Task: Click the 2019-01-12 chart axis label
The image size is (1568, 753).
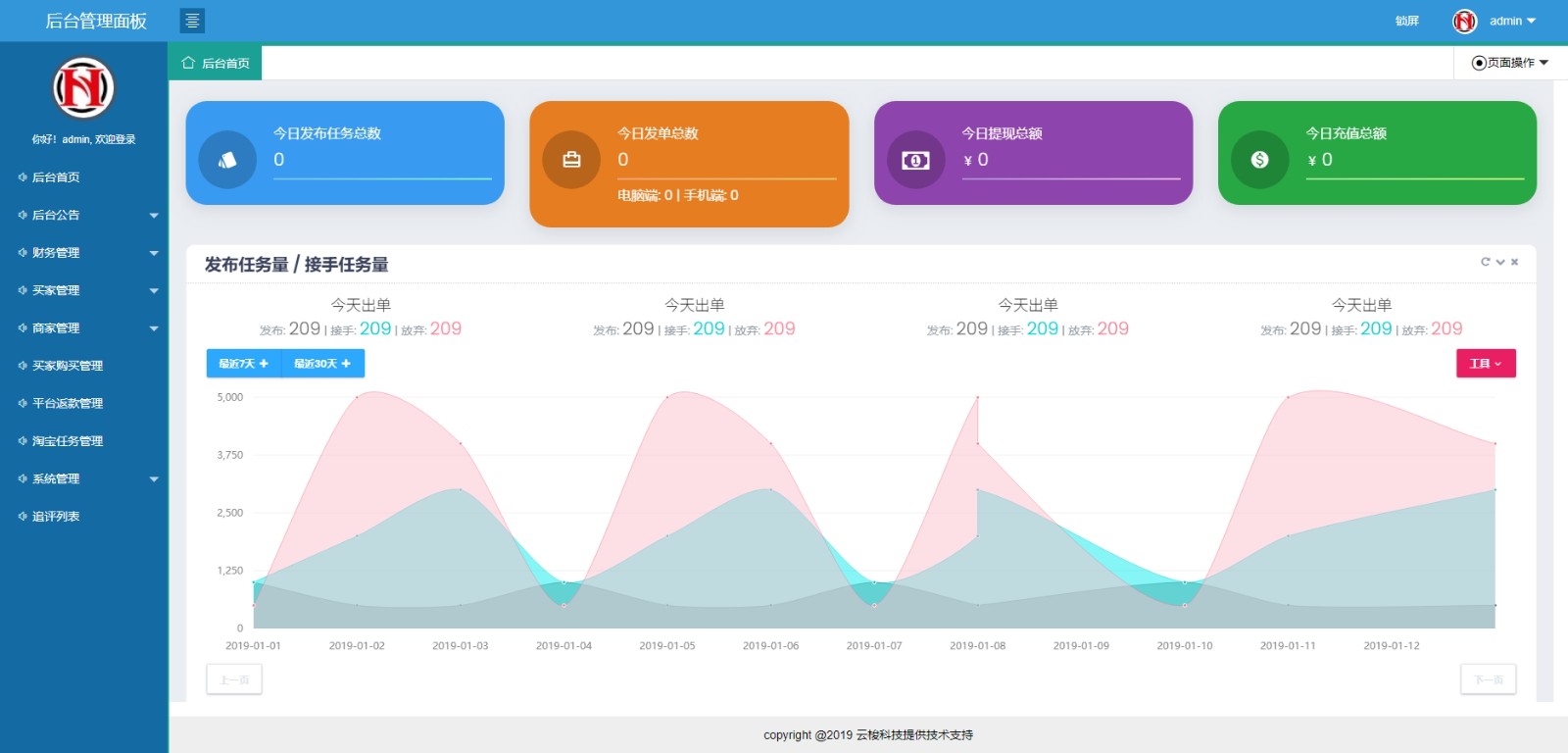Action: pos(1392,645)
